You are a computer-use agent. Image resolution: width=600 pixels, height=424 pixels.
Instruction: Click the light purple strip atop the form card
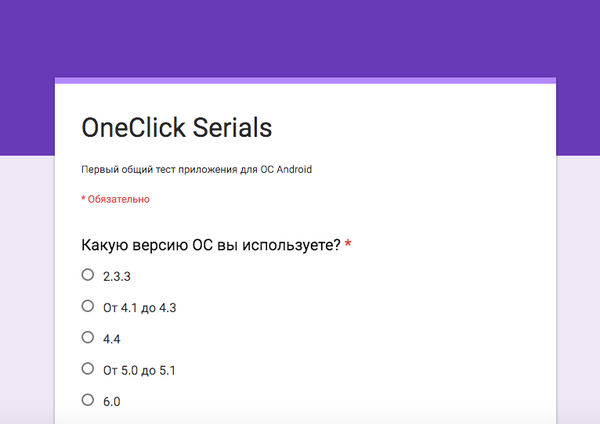click(300, 80)
